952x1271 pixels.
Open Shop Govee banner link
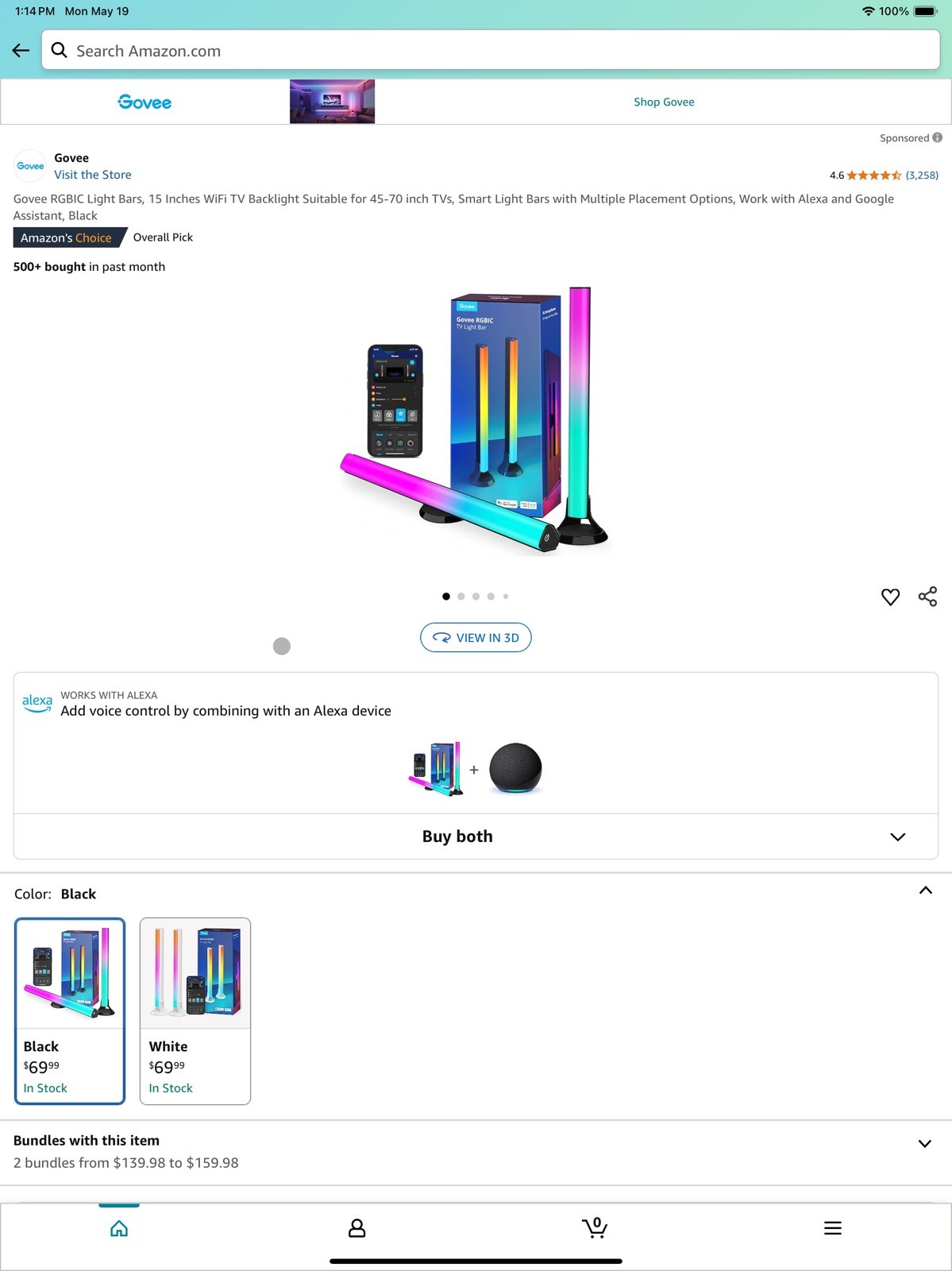664,102
